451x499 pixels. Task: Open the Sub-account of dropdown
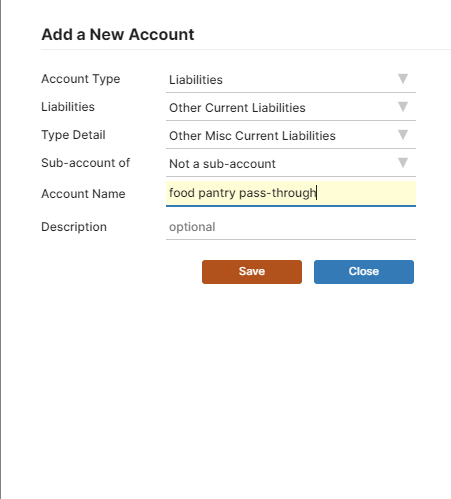click(291, 163)
